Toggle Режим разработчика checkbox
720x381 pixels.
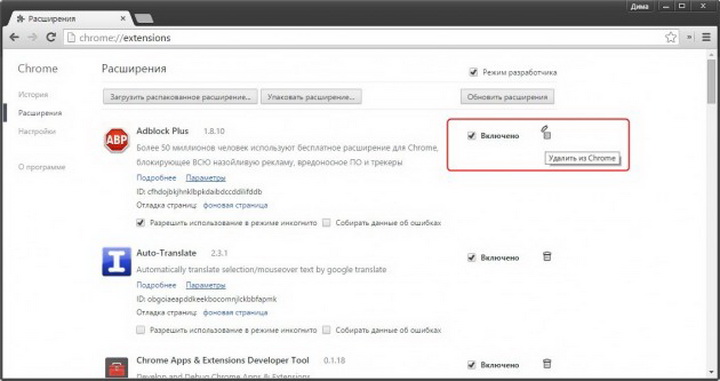(473, 73)
